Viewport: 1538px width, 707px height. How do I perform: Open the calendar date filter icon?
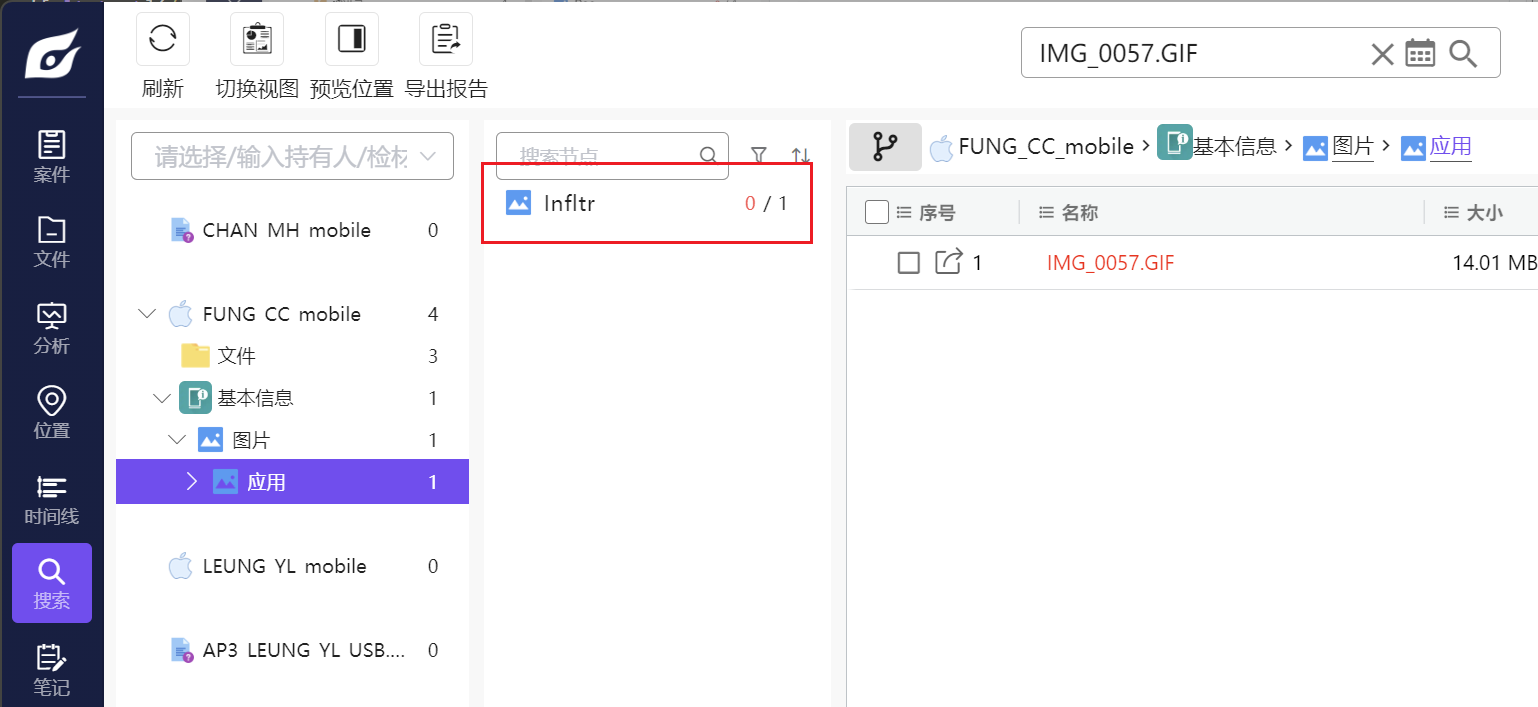pyautogui.click(x=1420, y=54)
